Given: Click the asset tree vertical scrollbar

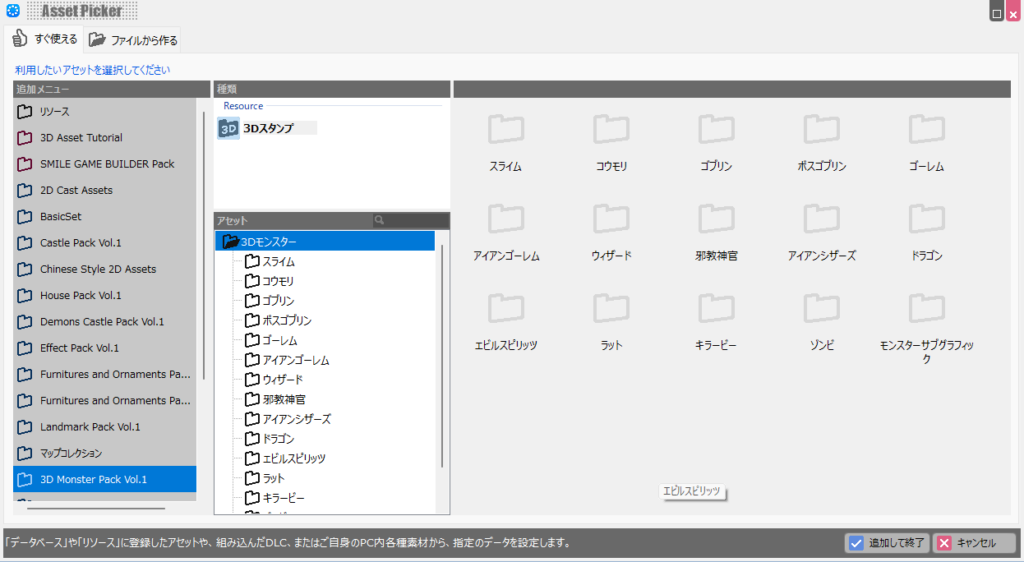Looking at the screenshot, I should [442, 350].
